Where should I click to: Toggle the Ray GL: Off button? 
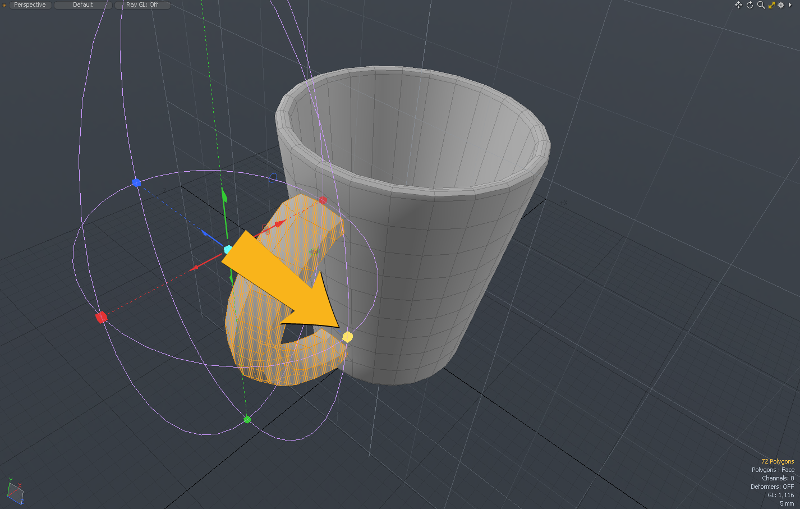click(x=142, y=5)
